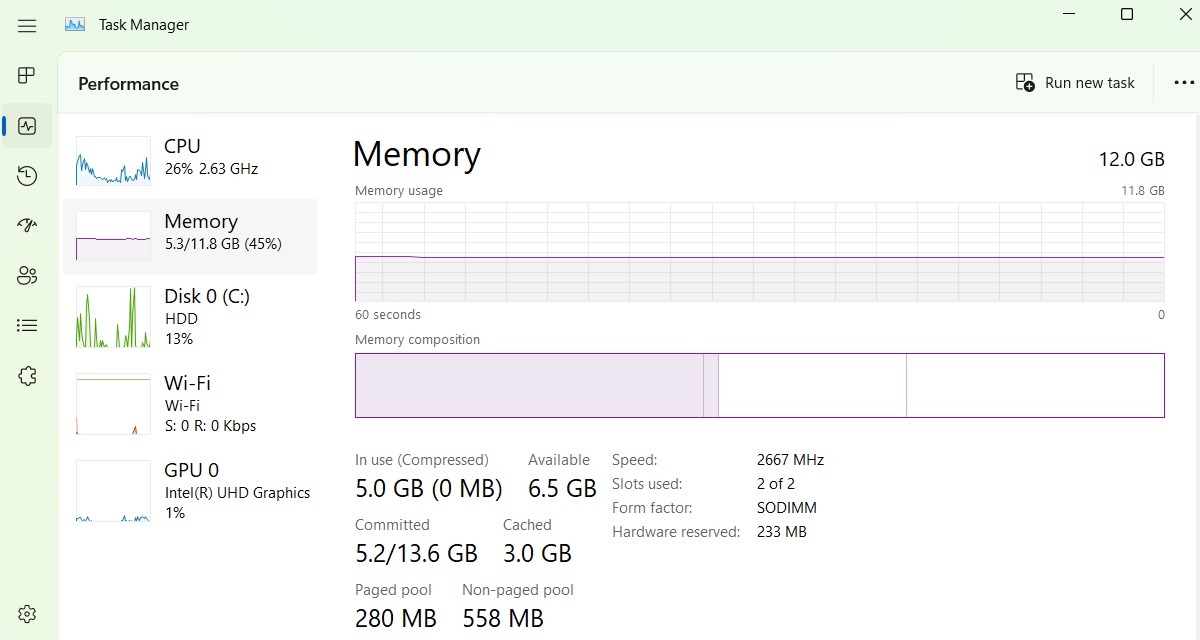Image resolution: width=1200 pixels, height=640 pixels.
Task: Select the Performance icon in sidebar
Action: point(26,125)
